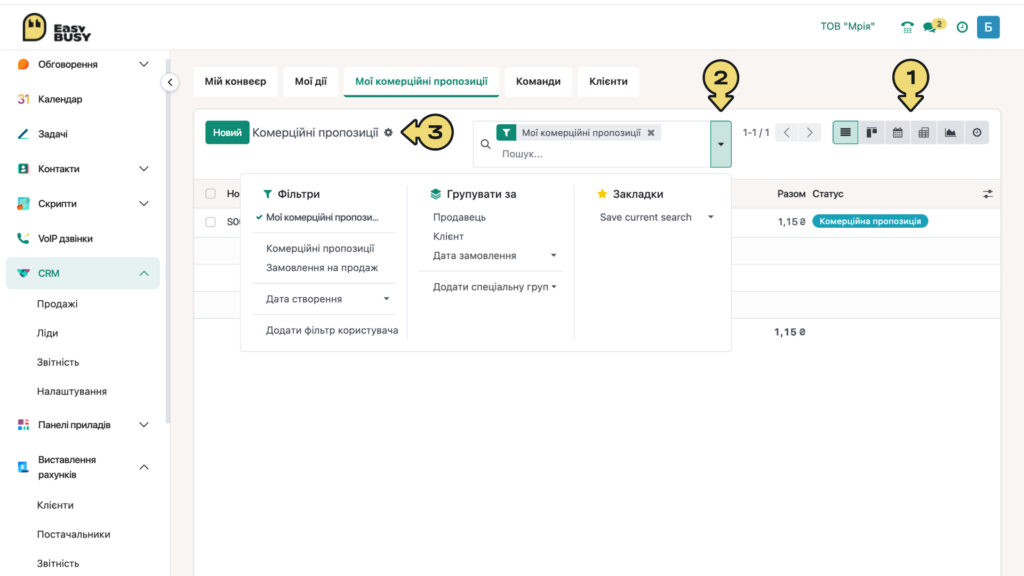Open Дата замовлення grouping dropdown
Viewport: 1024px width, 576px height.
(494, 255)
